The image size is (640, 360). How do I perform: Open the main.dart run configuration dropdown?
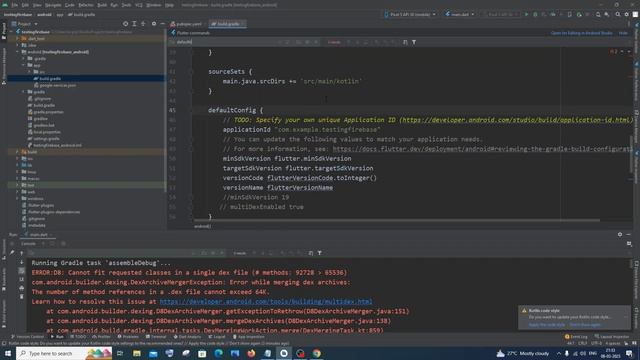(460, 14)
